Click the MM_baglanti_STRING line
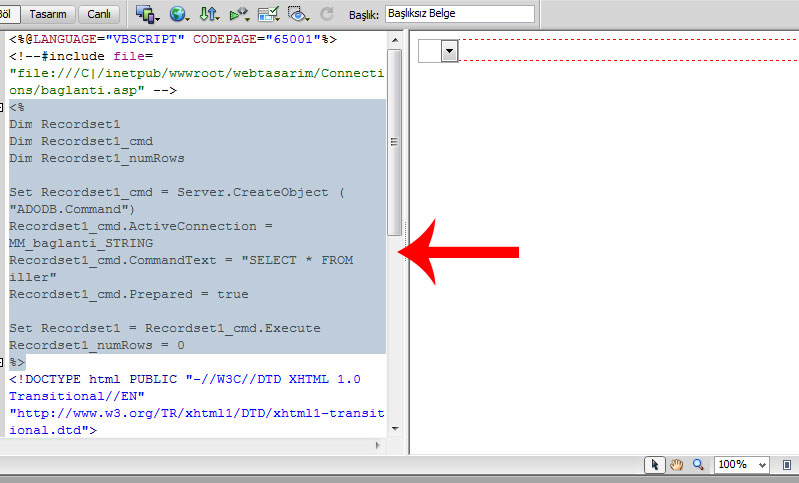Viewport: 799px width, 483px height. pyautogui.click(x=81, y=243)
